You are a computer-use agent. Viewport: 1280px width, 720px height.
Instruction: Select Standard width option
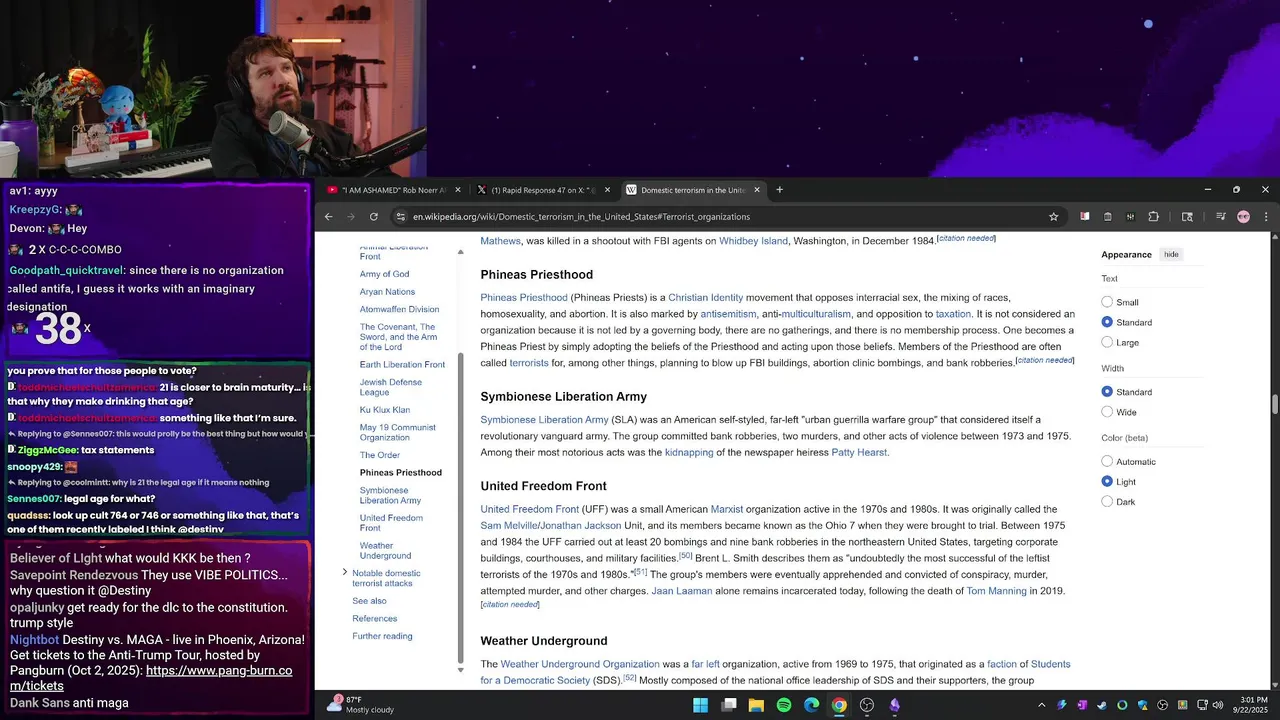pos(1107,392)
